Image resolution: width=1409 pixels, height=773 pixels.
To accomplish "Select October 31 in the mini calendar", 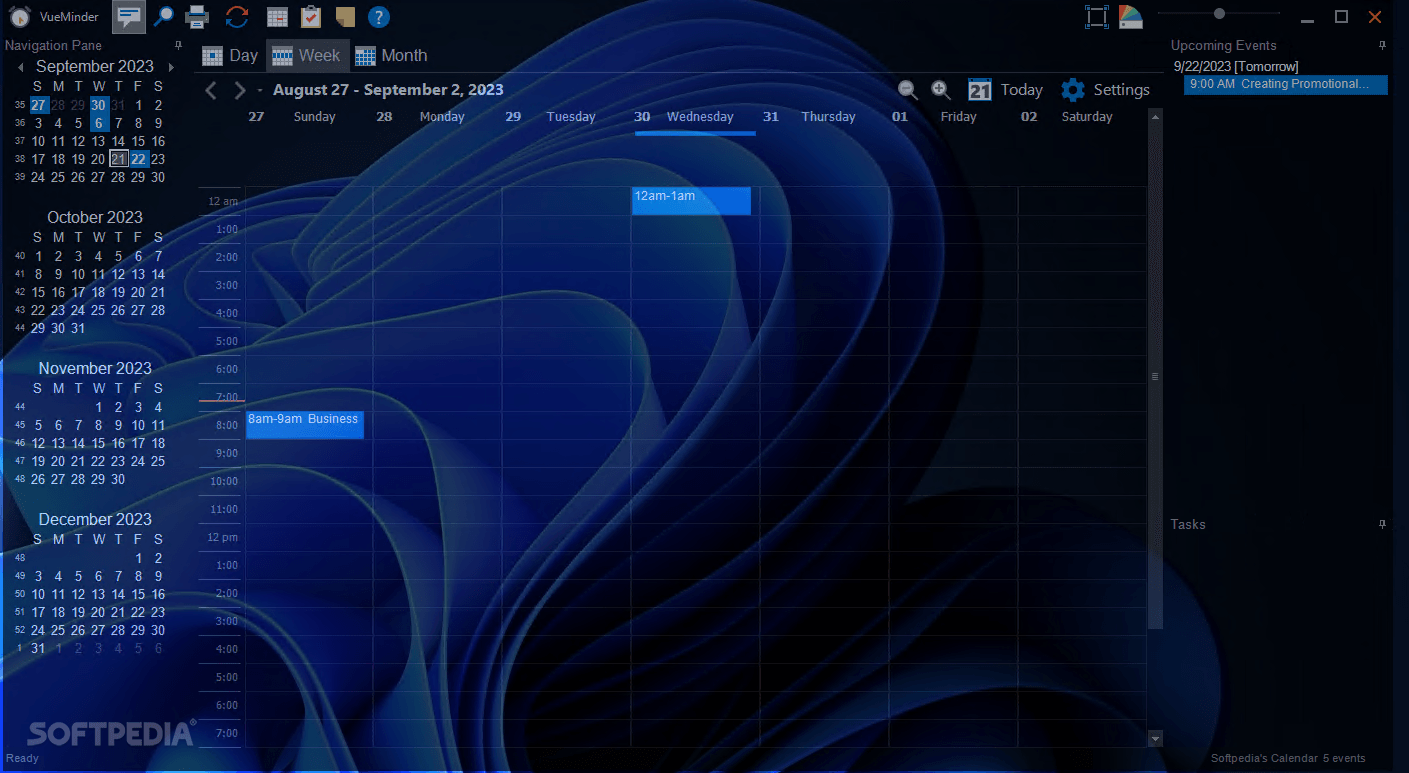I will coord(78,328).
